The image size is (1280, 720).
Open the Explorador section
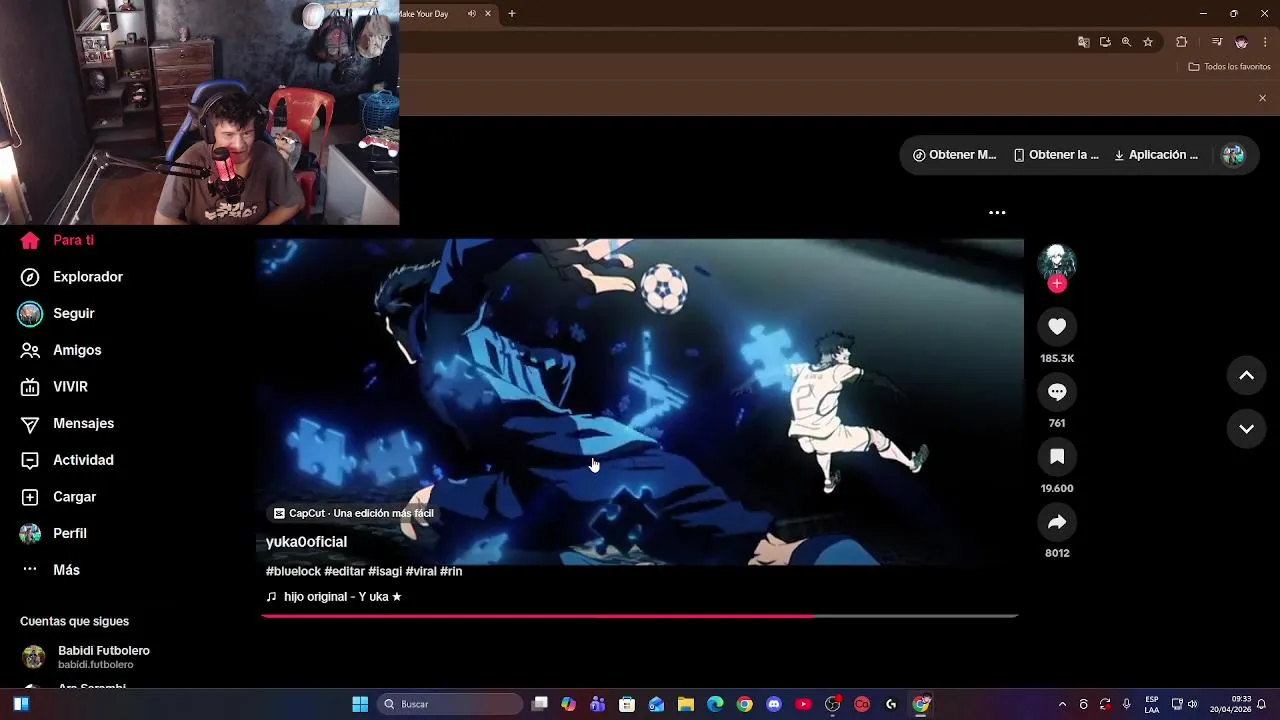71,277
